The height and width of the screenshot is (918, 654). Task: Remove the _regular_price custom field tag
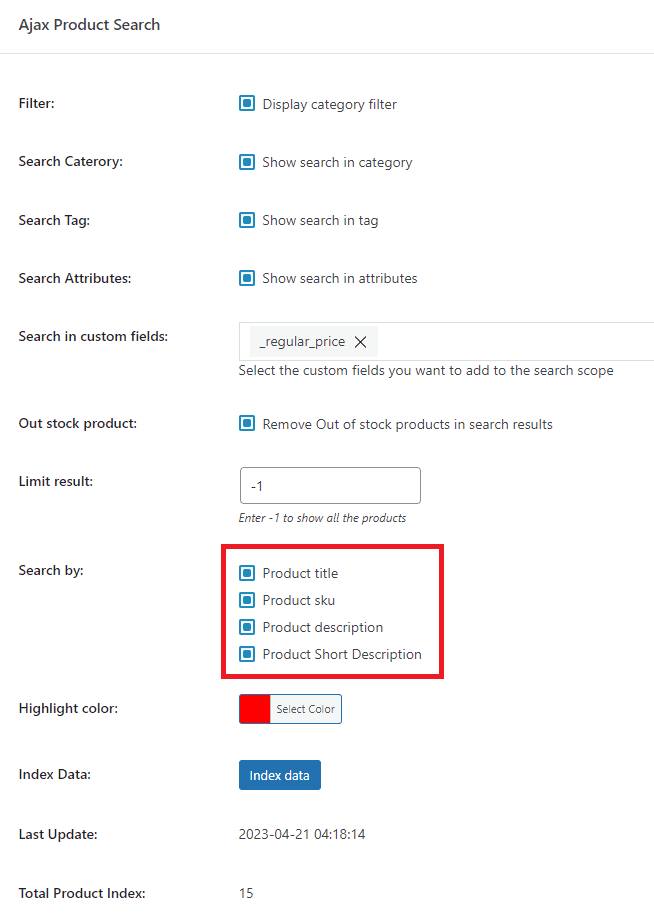tap(360, 342)
